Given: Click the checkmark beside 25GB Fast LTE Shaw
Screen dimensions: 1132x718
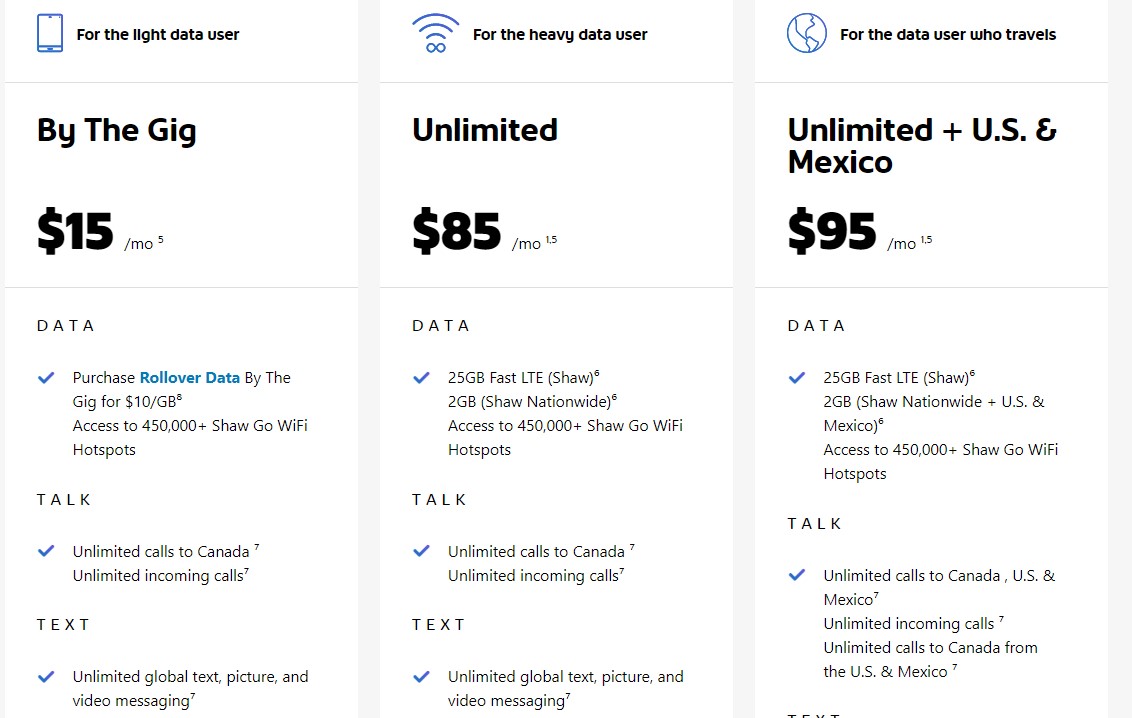Looking at the screenshot, I should 421,378.
